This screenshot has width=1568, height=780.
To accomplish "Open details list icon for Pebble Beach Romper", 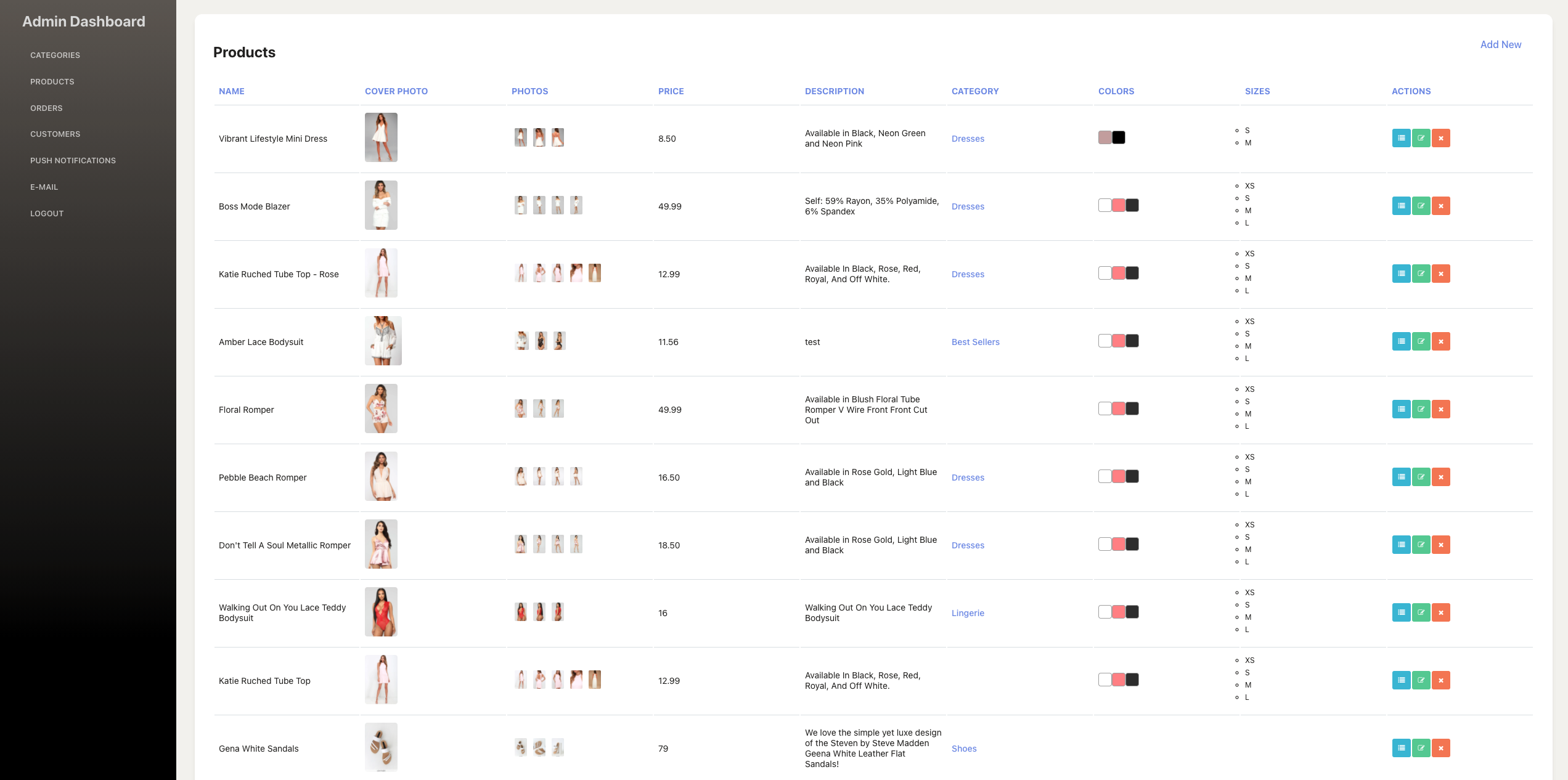I will [1401, 477].
